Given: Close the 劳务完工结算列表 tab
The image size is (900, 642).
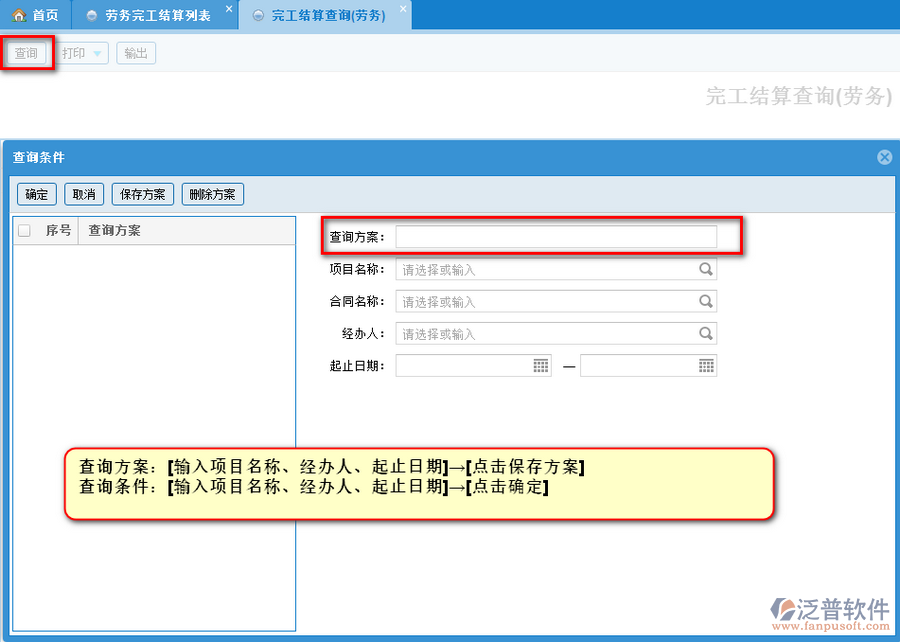Looking at the screenshot, I should (x=228, y=9).
